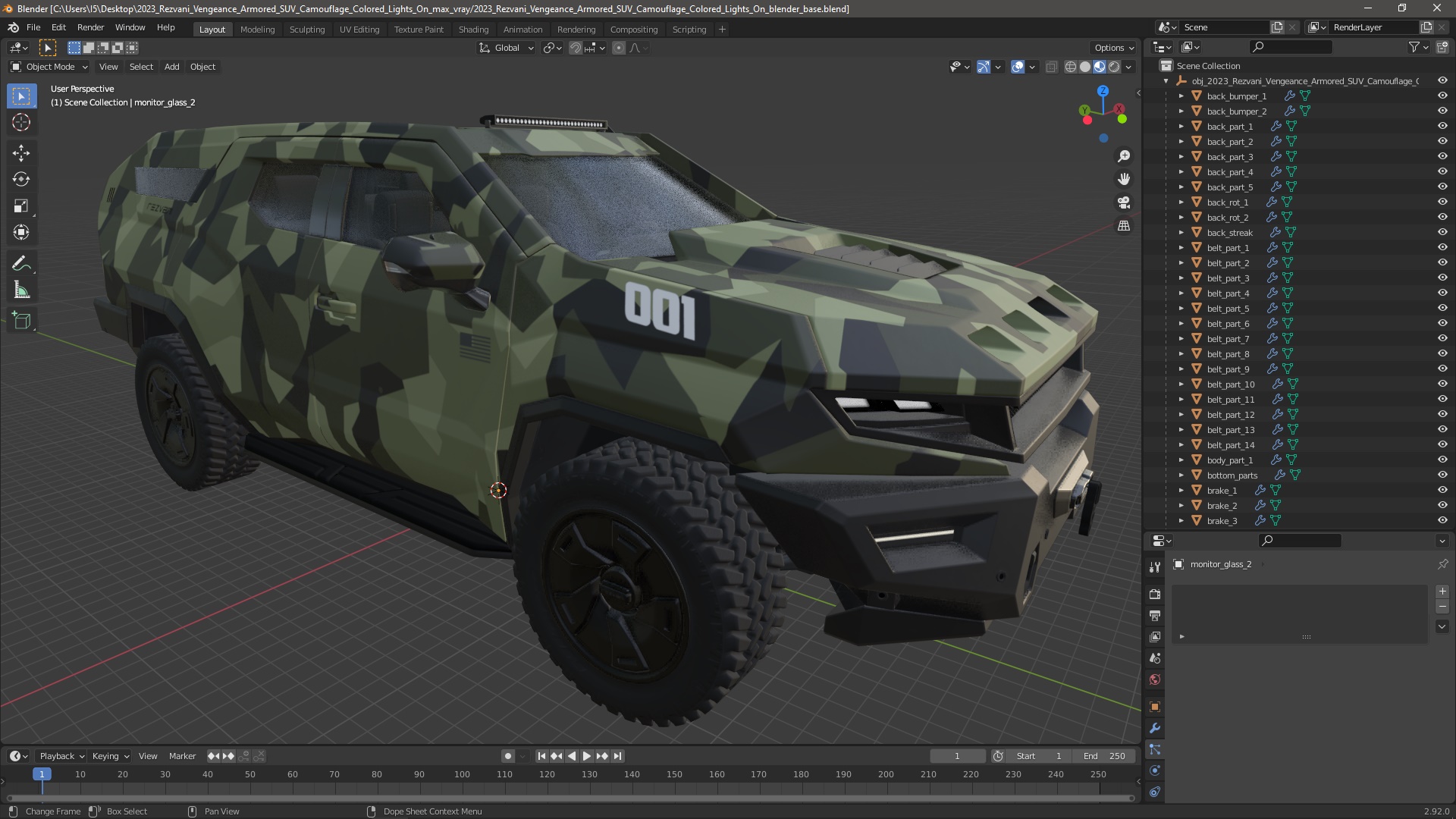Open the viewport Select menu

point(141,67)
